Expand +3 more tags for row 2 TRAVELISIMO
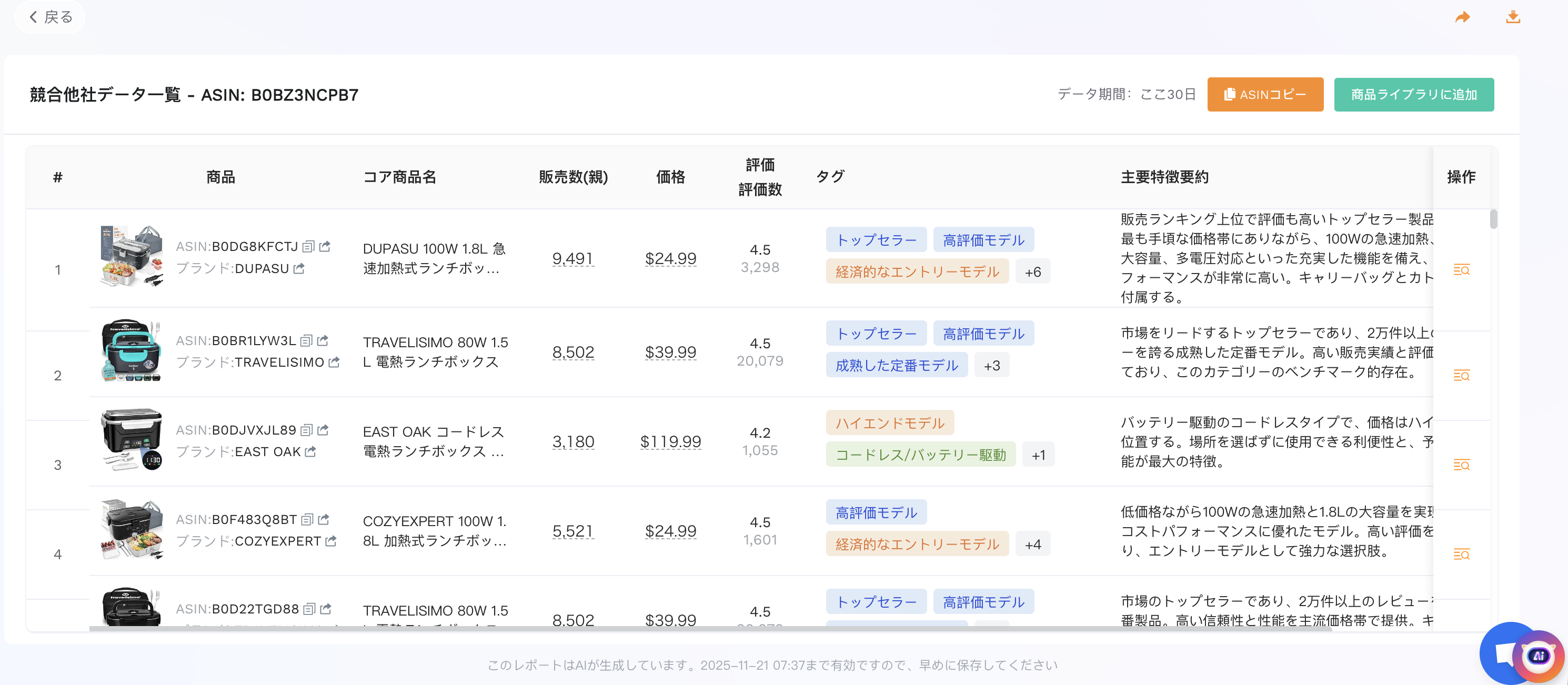1568x685 pixels. click(x=991, y=365)
